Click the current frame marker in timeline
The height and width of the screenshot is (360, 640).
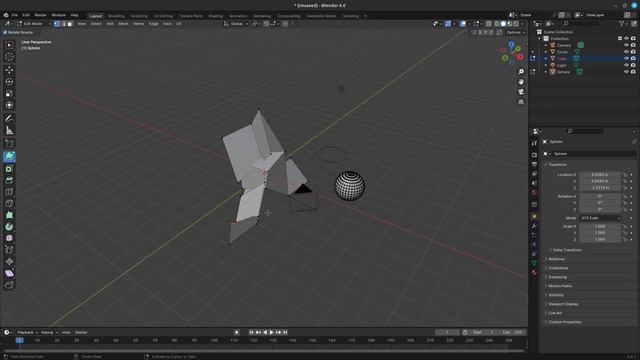coord(19,340)
